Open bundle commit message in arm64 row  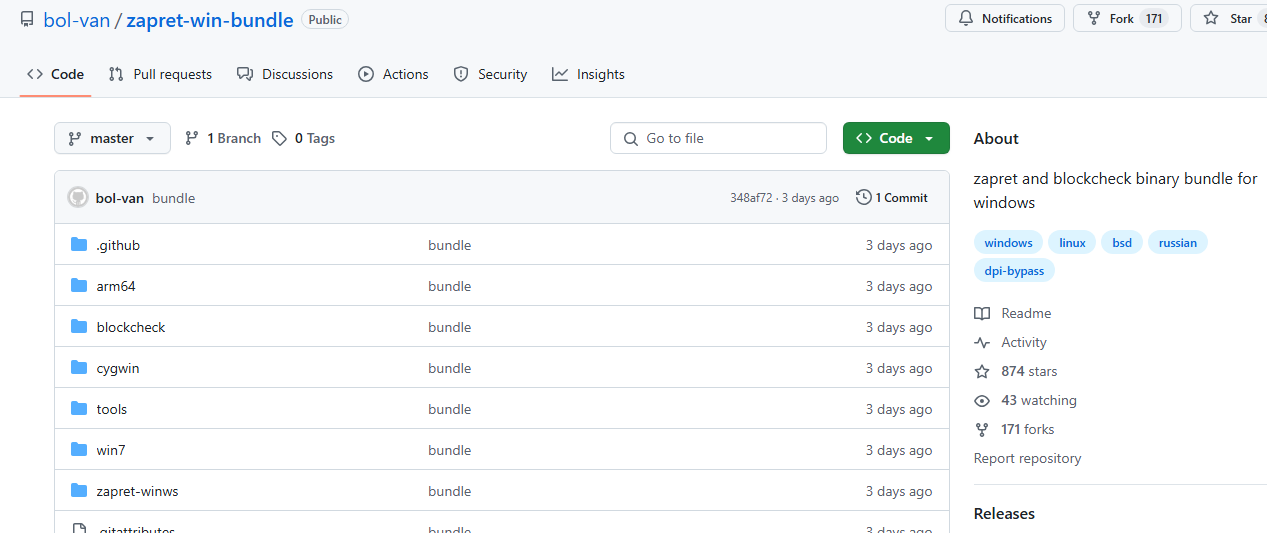coord(449,286)
